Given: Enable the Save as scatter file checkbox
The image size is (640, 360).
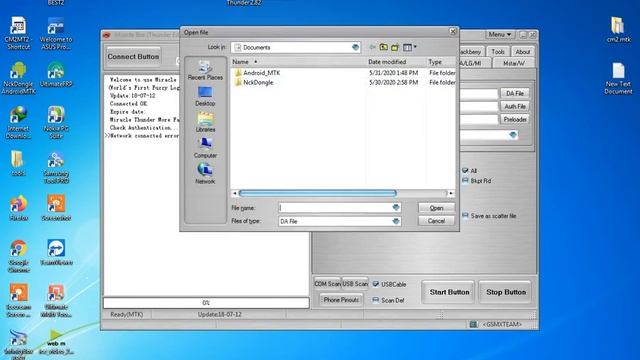Looking at the screenshot, I should (x=465, y=216).
